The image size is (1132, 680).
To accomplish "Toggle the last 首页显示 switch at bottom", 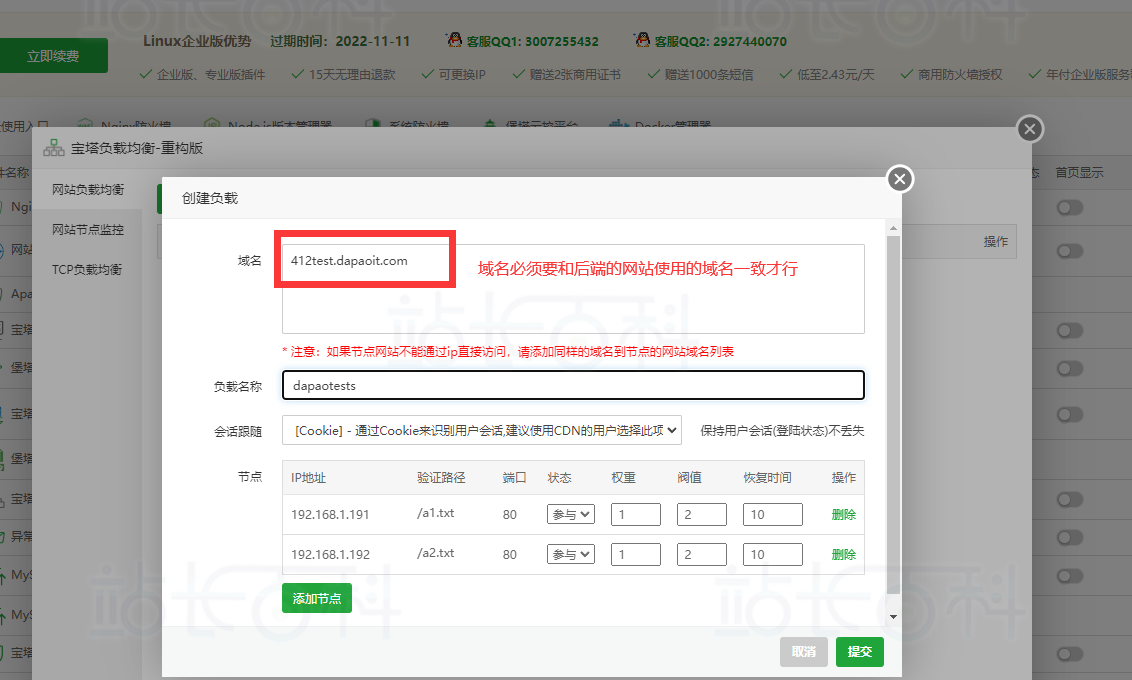I will 1070,653.
